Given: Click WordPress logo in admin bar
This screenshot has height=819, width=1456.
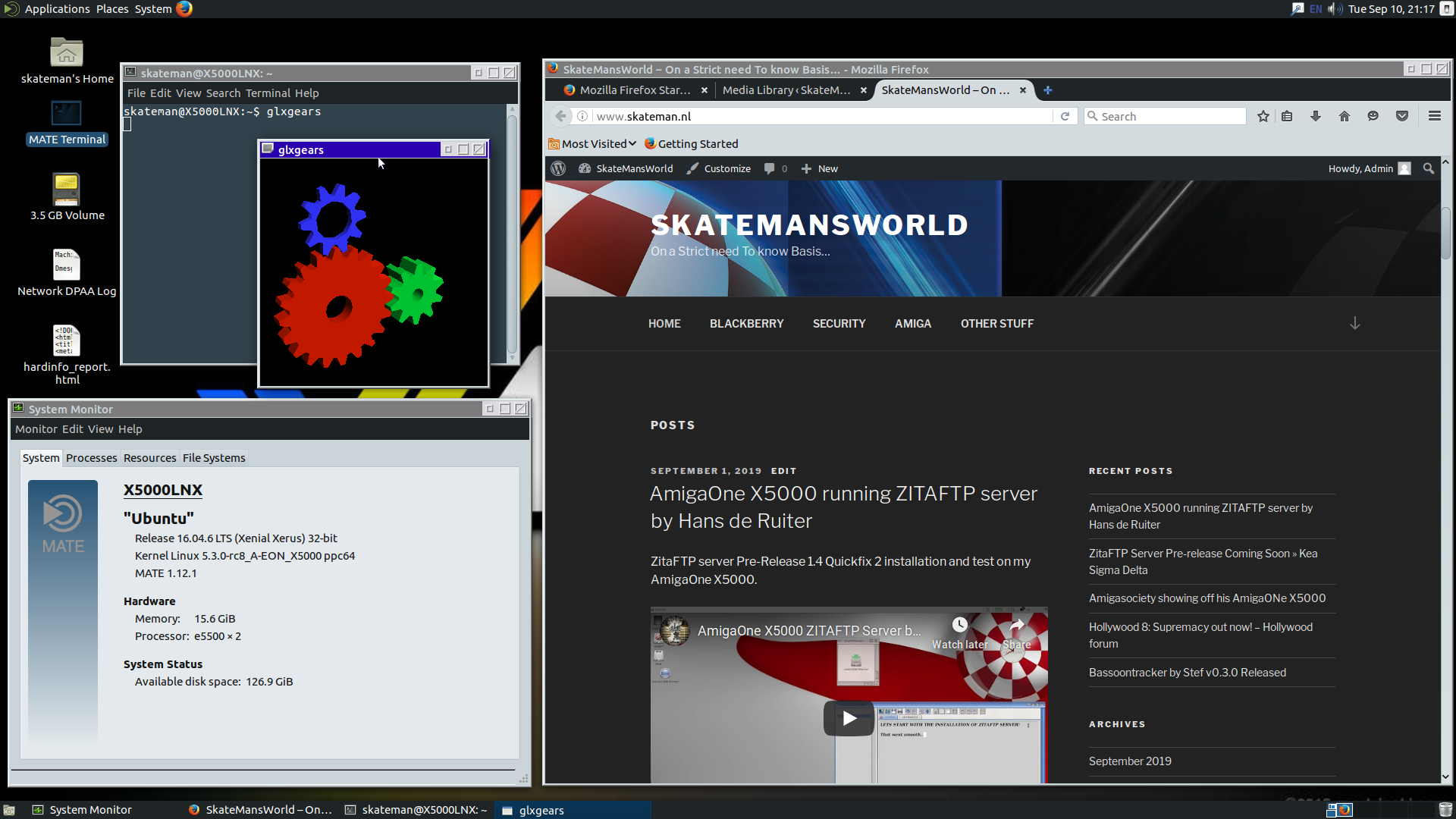Looking at the screenshot, I should [558, 168].
